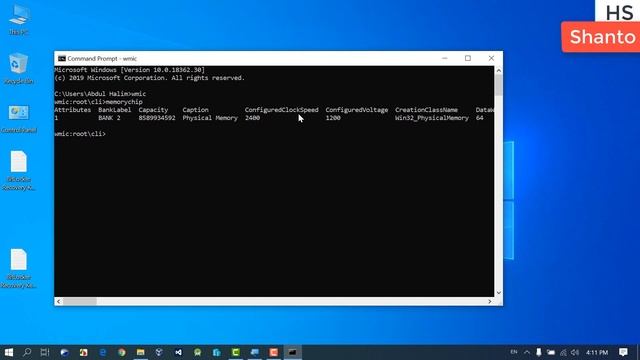Open the orange-red app icon on the taskbar
This screenshot has width=640, height=360.
point(273,352)
